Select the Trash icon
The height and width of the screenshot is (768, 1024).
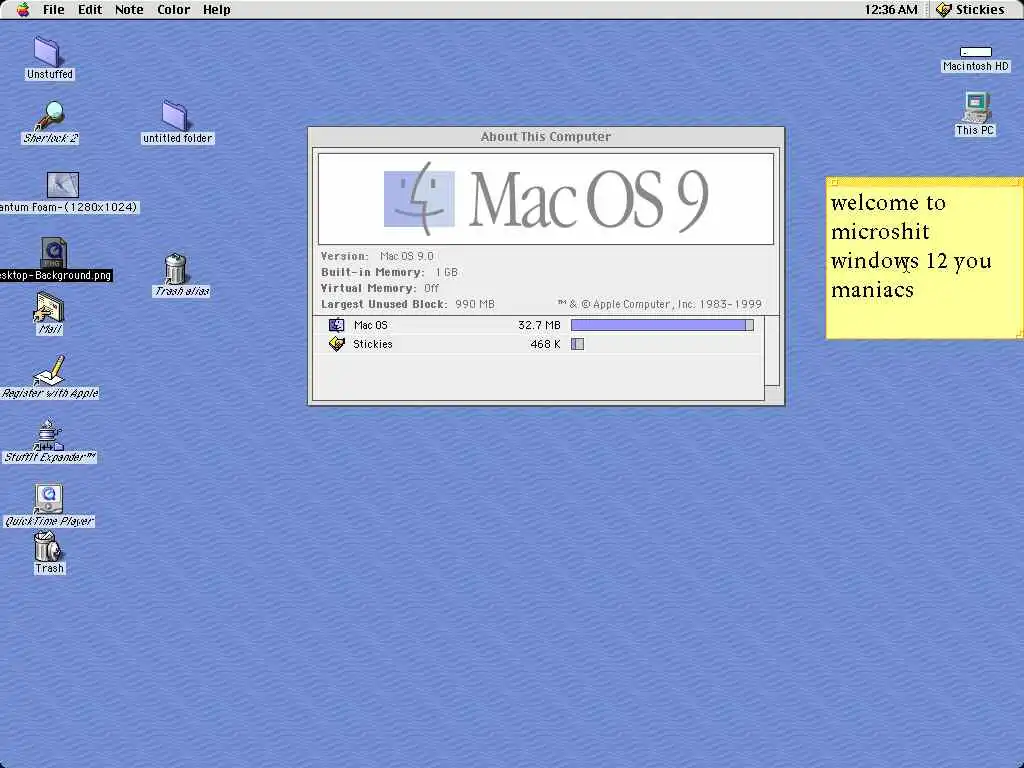(47, 546)
